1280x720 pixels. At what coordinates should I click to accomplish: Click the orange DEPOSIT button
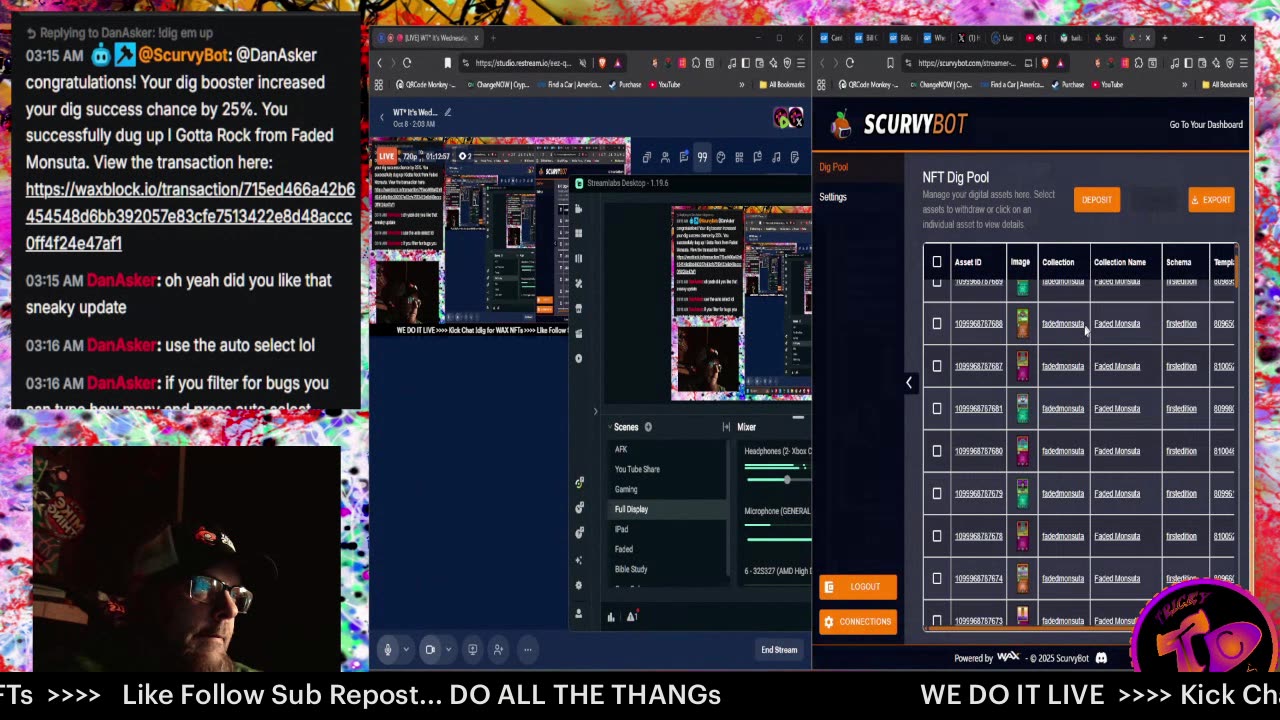[1096, 200]
